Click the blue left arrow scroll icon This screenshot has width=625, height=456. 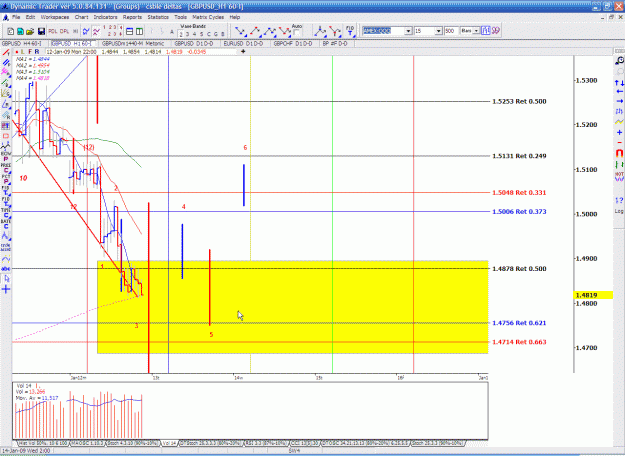coord(619,92)
